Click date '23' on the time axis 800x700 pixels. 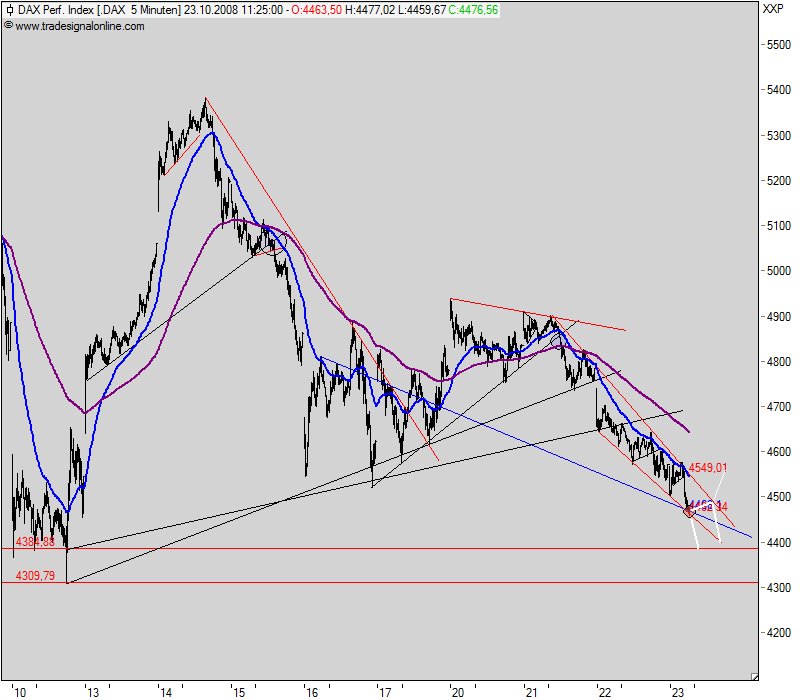pos(678,692)
